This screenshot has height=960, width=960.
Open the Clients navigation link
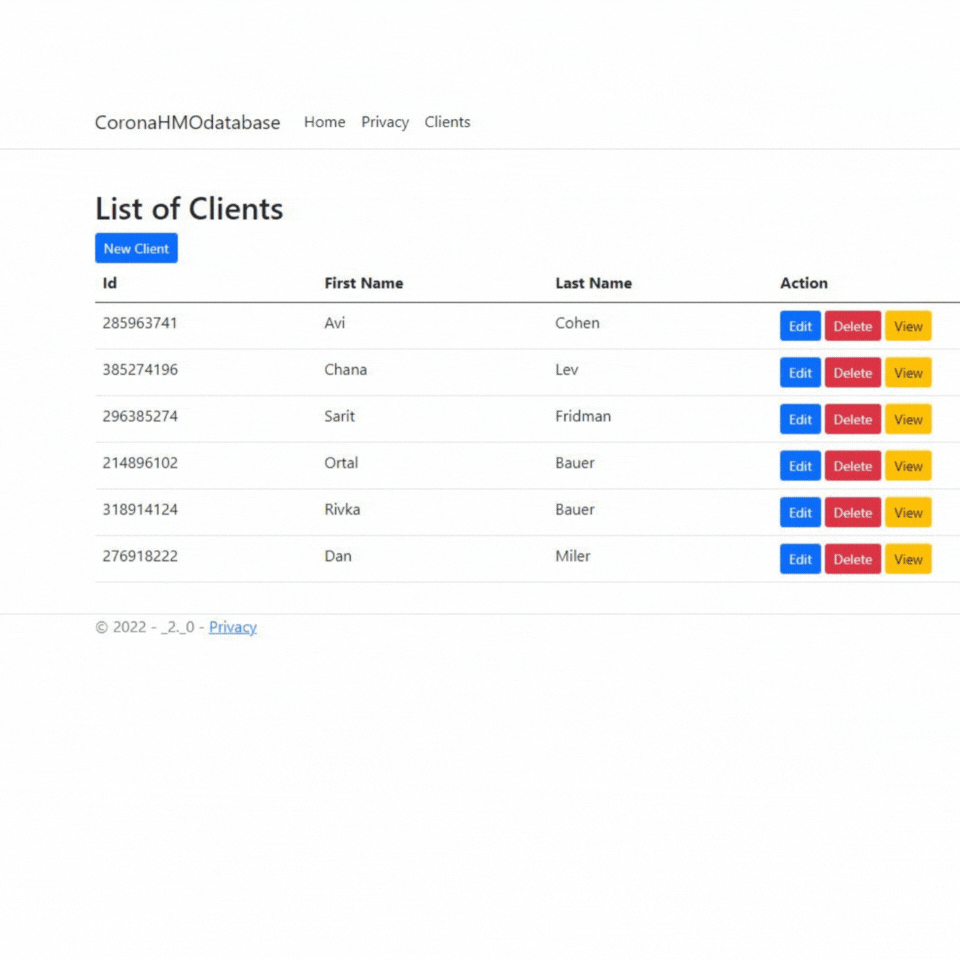[x=447, y=122]
